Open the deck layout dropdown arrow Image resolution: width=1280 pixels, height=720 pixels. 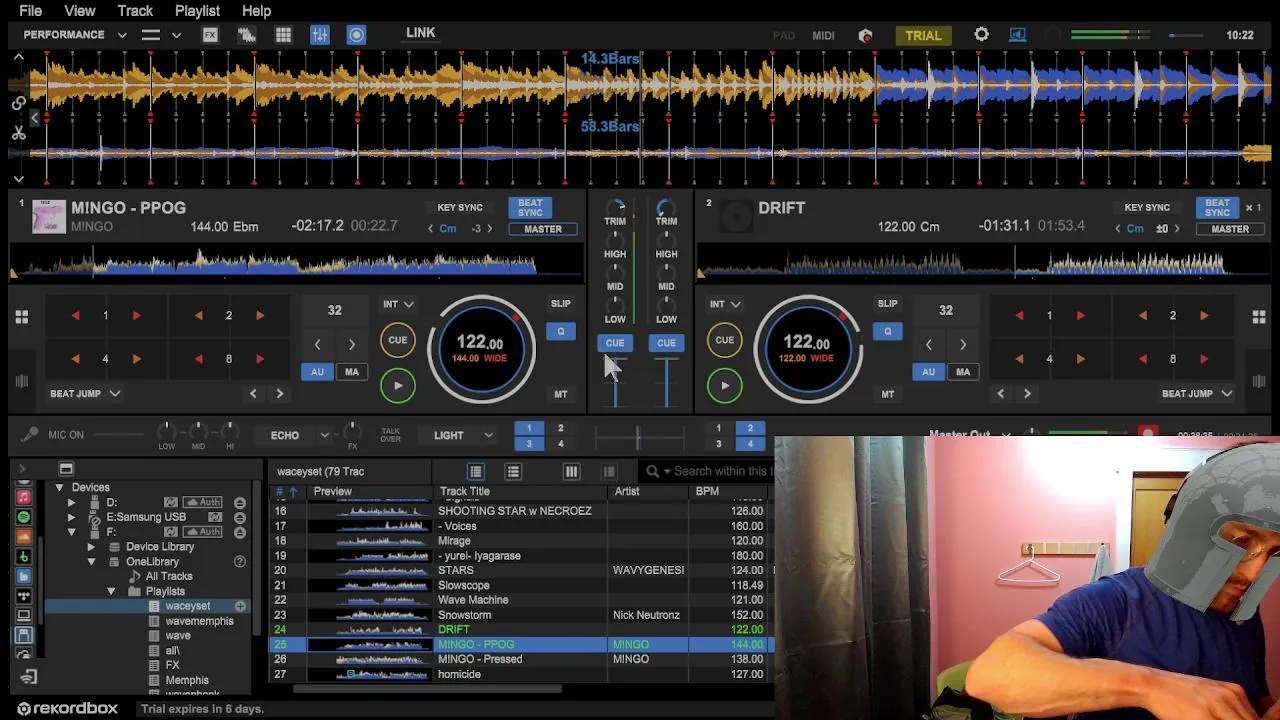[x=176, y=35]
